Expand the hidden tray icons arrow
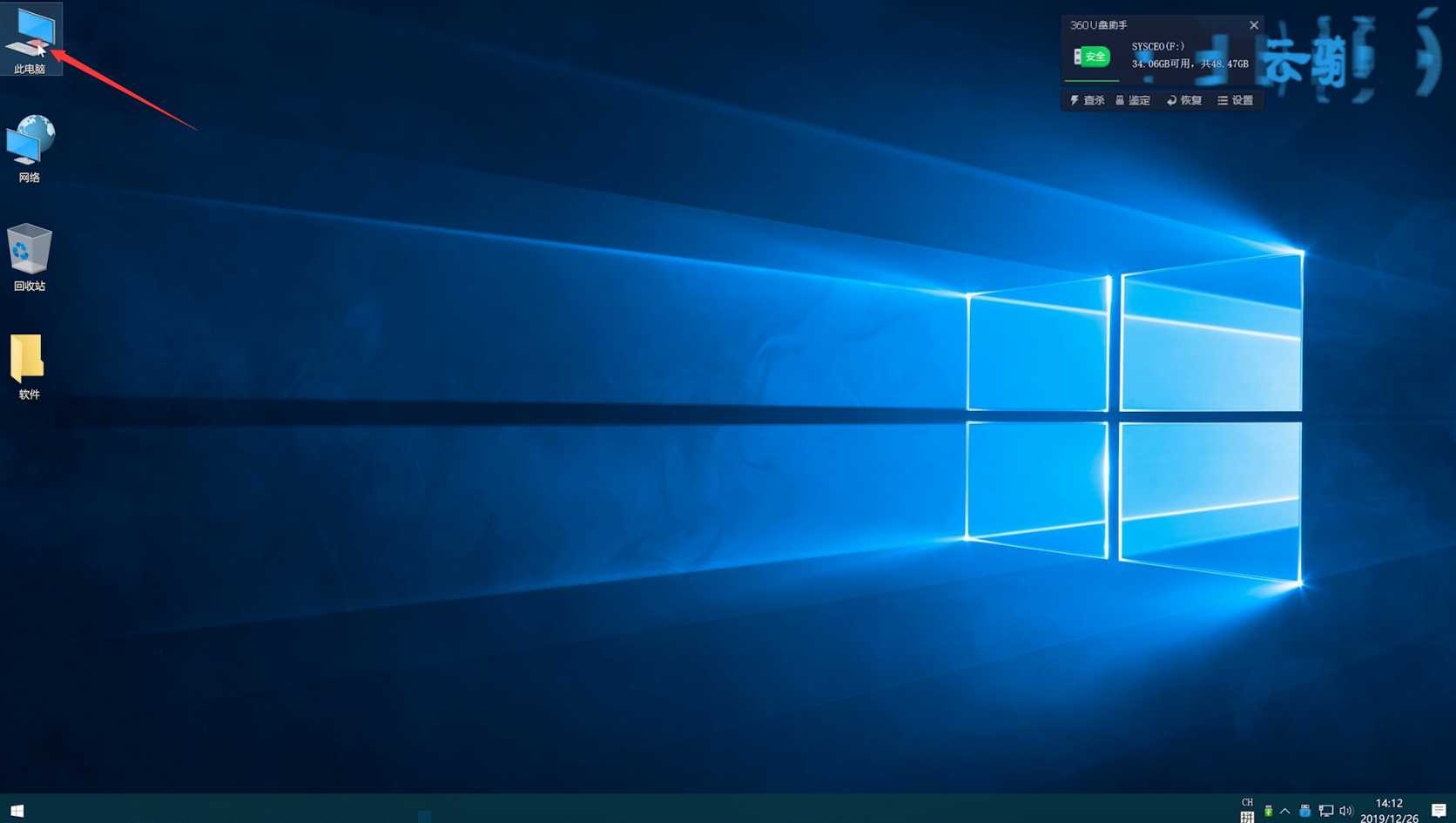This screenshot has height=823, width=1456. tap(1285, 811)
